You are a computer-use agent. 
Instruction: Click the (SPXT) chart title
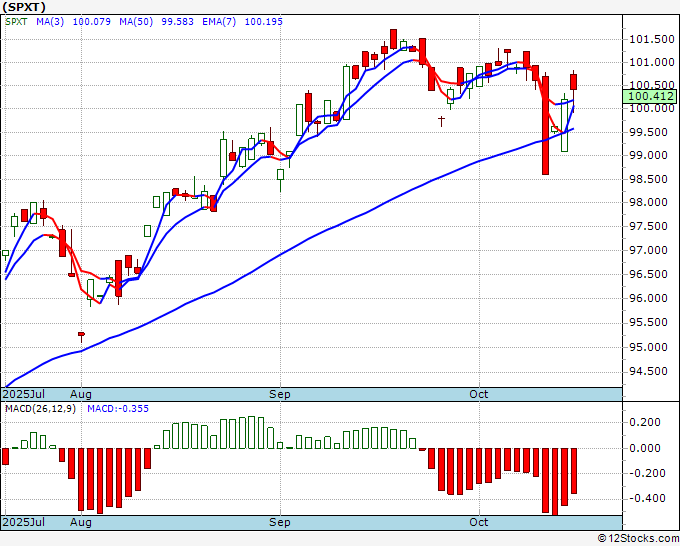point(24,7)
